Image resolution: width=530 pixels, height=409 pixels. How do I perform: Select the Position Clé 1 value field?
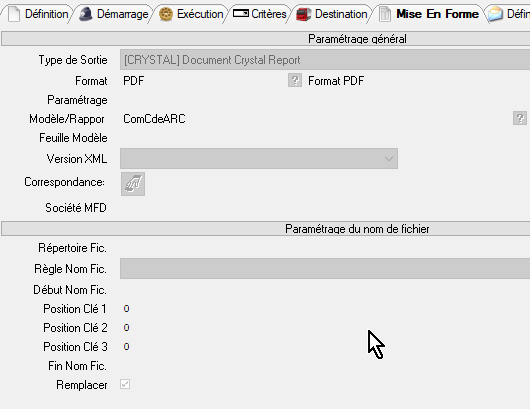coord(126,309)
